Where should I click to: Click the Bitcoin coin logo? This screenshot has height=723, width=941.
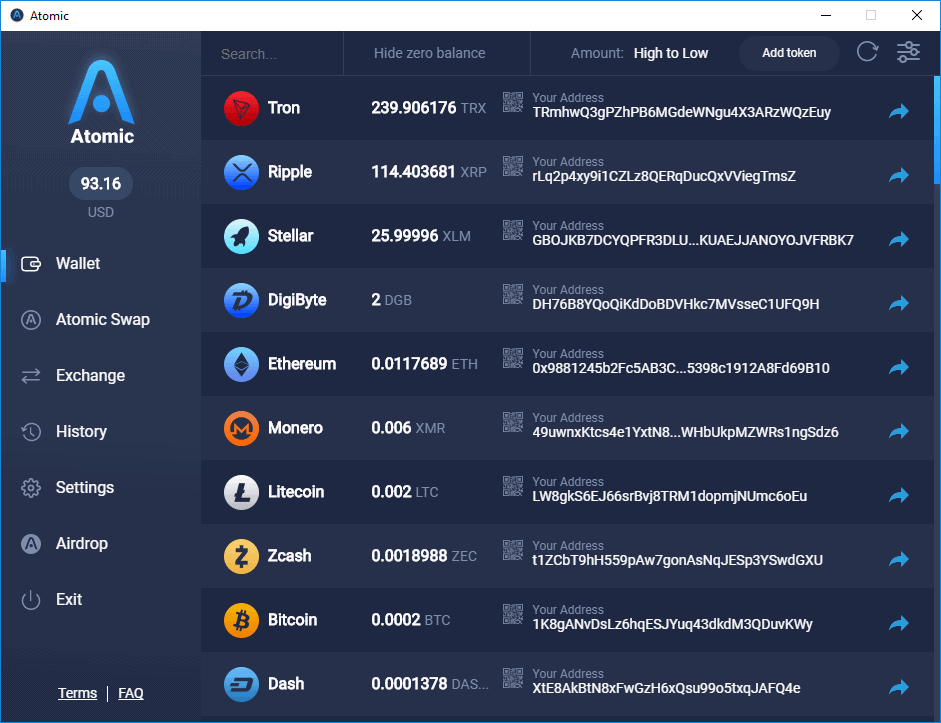(241, 620)
